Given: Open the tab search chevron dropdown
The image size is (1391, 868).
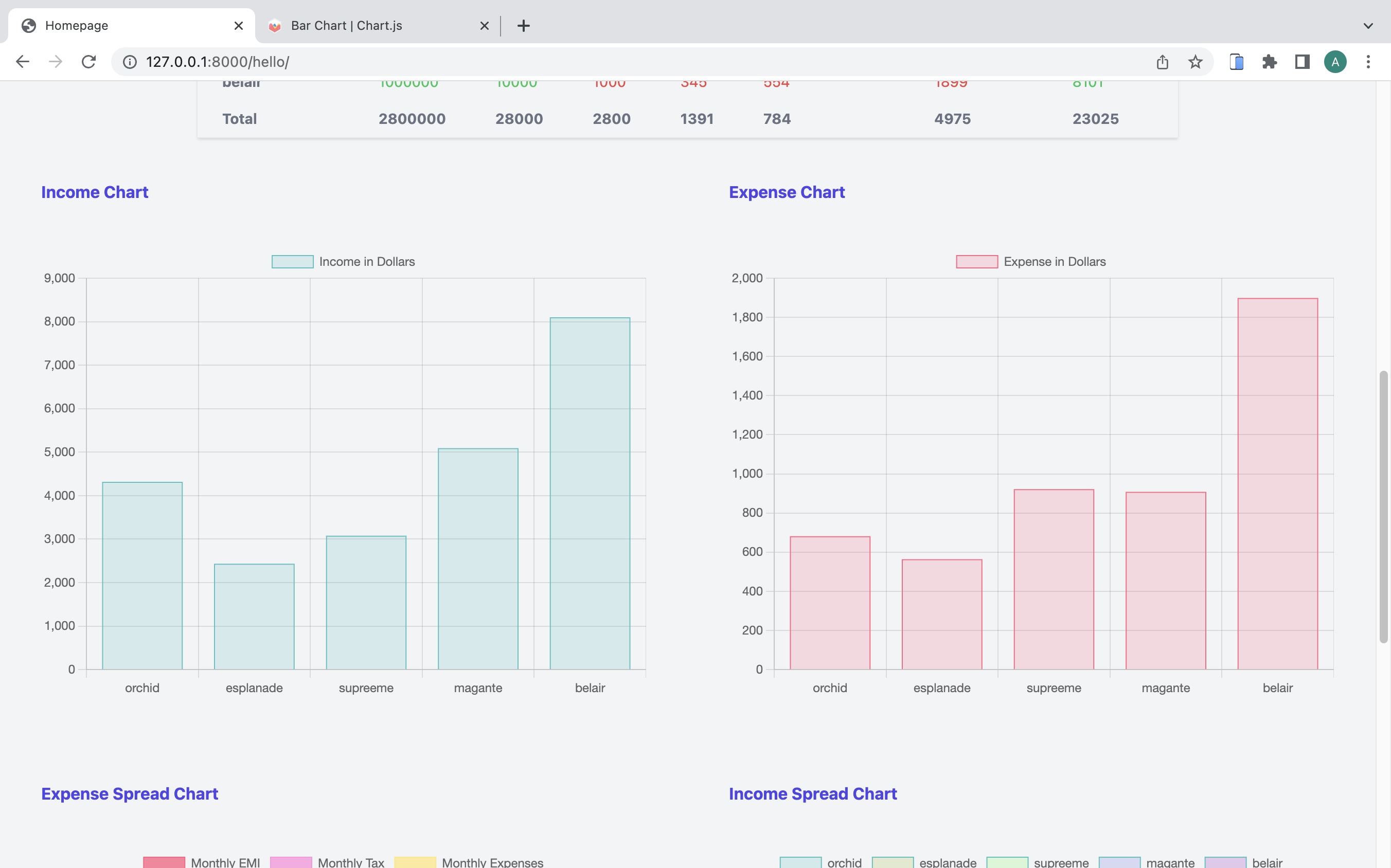Looking at the screenshot, I should 1367,25.
